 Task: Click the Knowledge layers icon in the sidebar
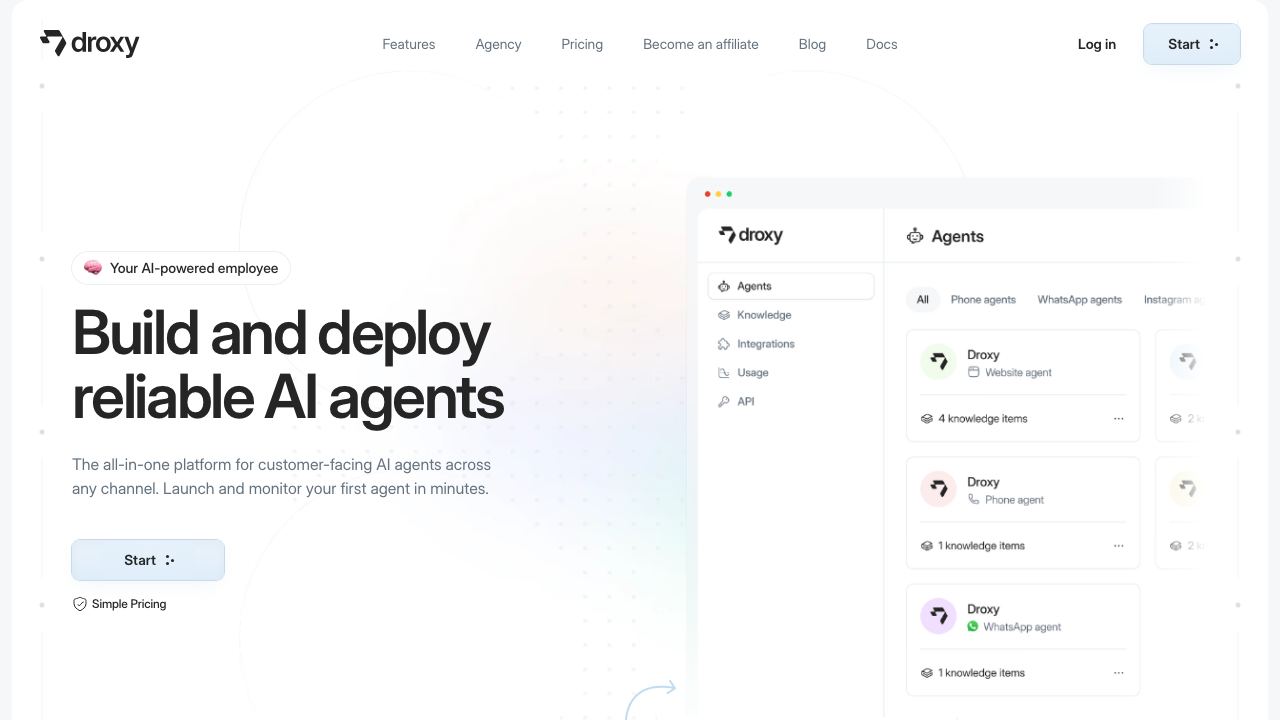coord(724,315)
